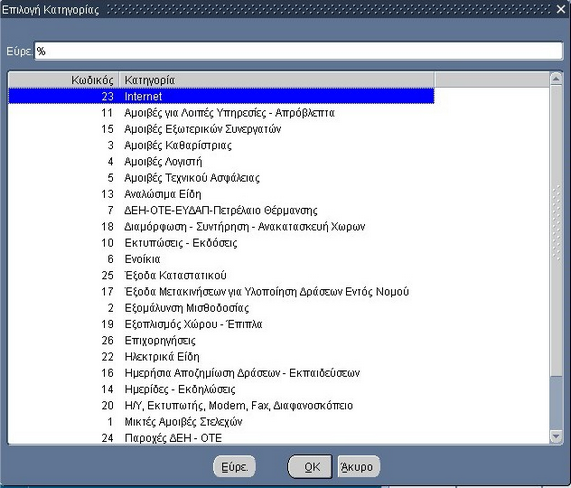Select ΔΕΗ-ΟΤΕ-ΕΥΔΑΠ-Πετρέλαιο Θέρμανσης row
Screen dimensions: 571x488
[221, 210]
